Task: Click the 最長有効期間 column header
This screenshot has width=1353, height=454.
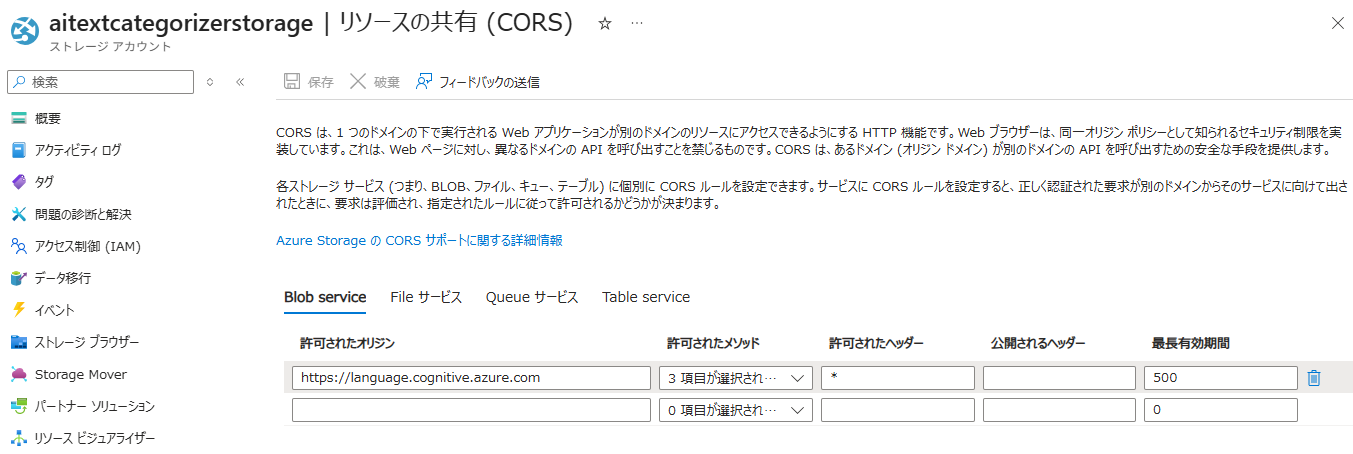Action: tap(1191, 343)
